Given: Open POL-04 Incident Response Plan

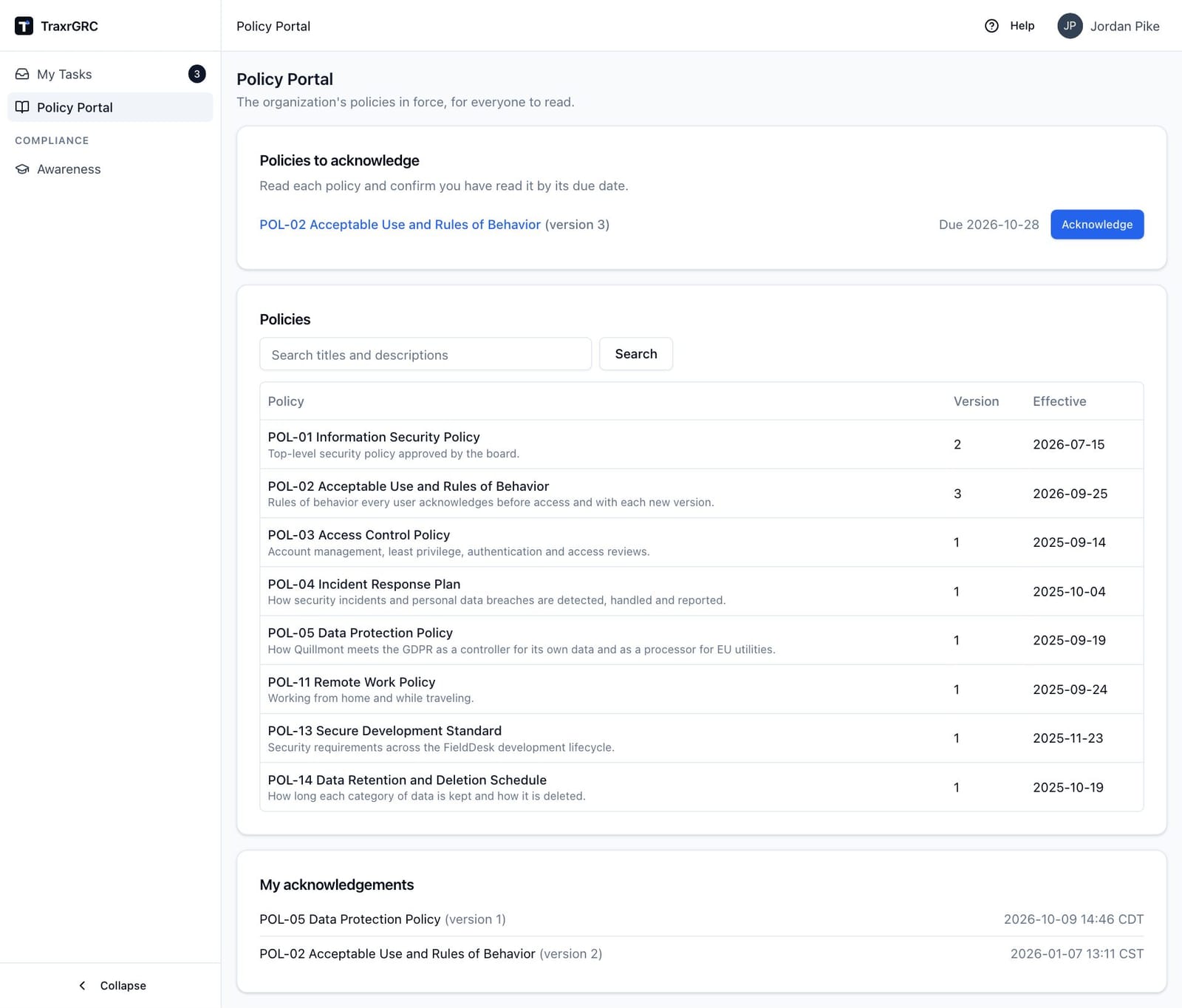Looking at the screenshot, I should (x=363, y=585).
